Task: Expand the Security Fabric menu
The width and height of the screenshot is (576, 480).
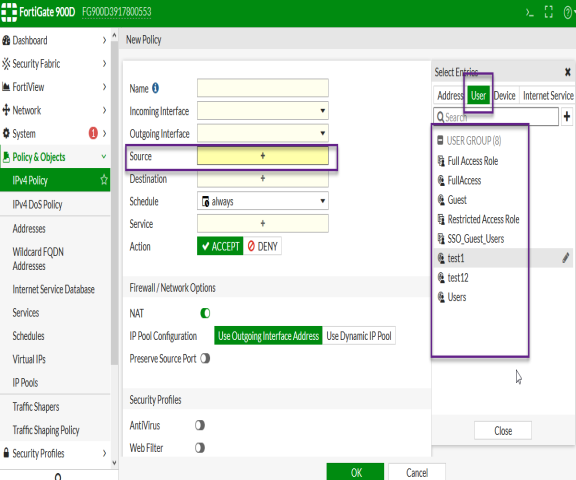Action: point(55,64)
